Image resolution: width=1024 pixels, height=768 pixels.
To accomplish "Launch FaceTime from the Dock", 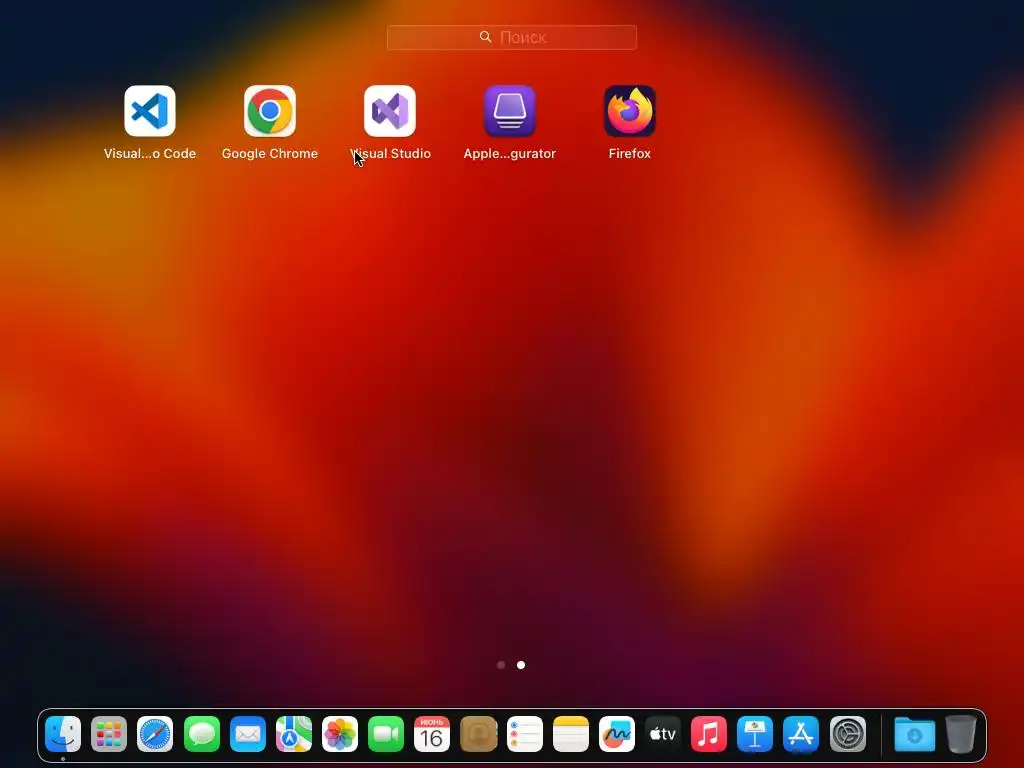I will [x=386, y=734].
